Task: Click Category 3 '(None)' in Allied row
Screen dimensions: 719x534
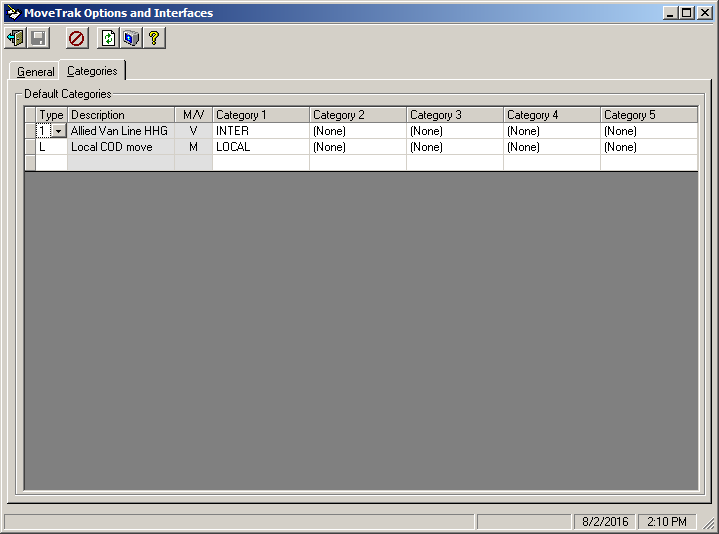Action: 455,131
